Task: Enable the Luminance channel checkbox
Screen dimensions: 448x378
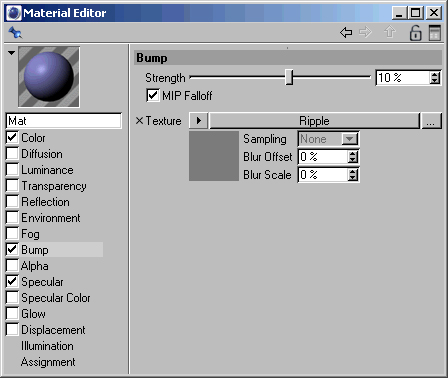Action: pos(12,169)
